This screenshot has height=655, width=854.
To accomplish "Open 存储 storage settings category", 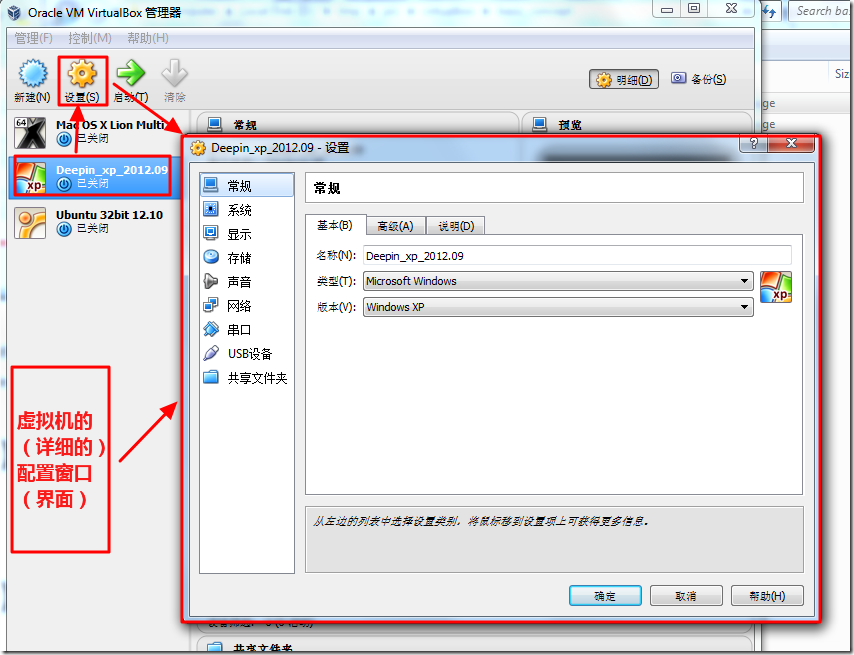I will [247, 258].
